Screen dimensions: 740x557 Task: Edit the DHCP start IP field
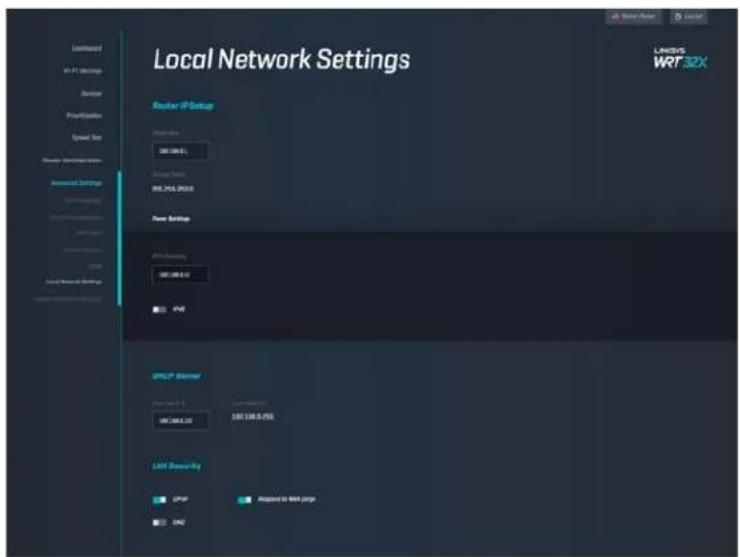click(x=180, y=421)
